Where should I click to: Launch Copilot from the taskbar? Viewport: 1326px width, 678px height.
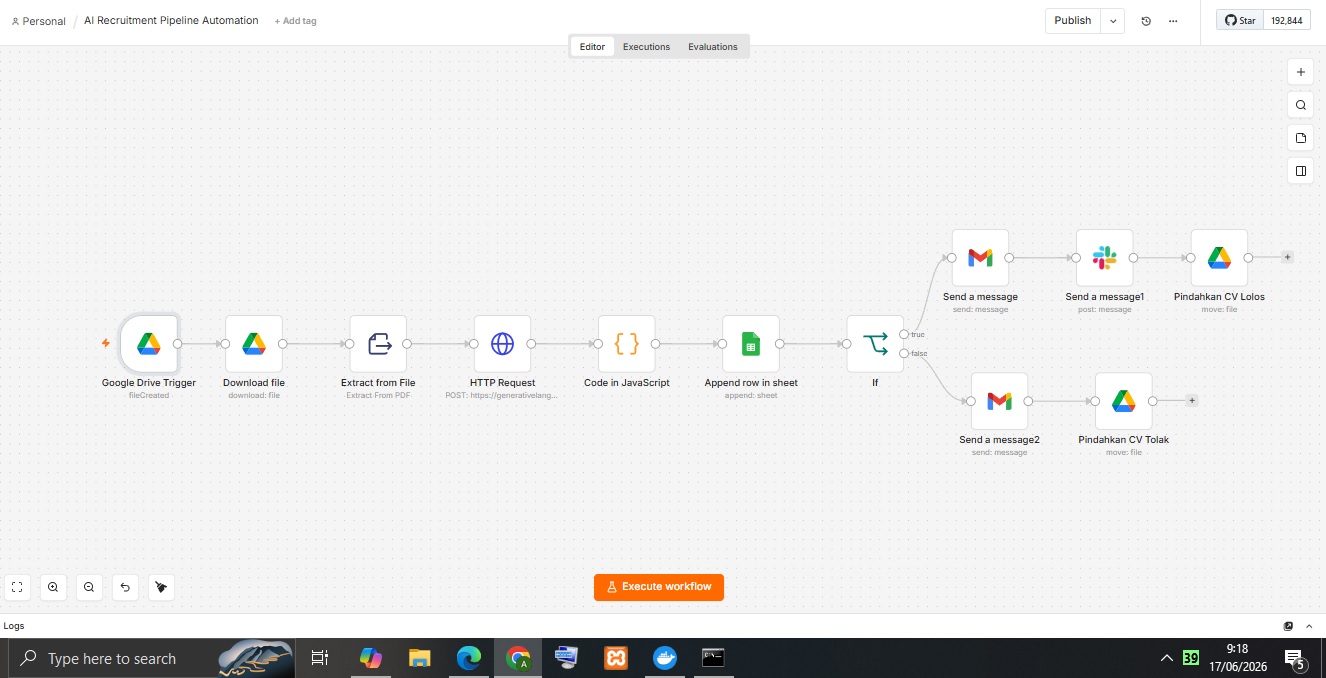click(x=371, y=658)
